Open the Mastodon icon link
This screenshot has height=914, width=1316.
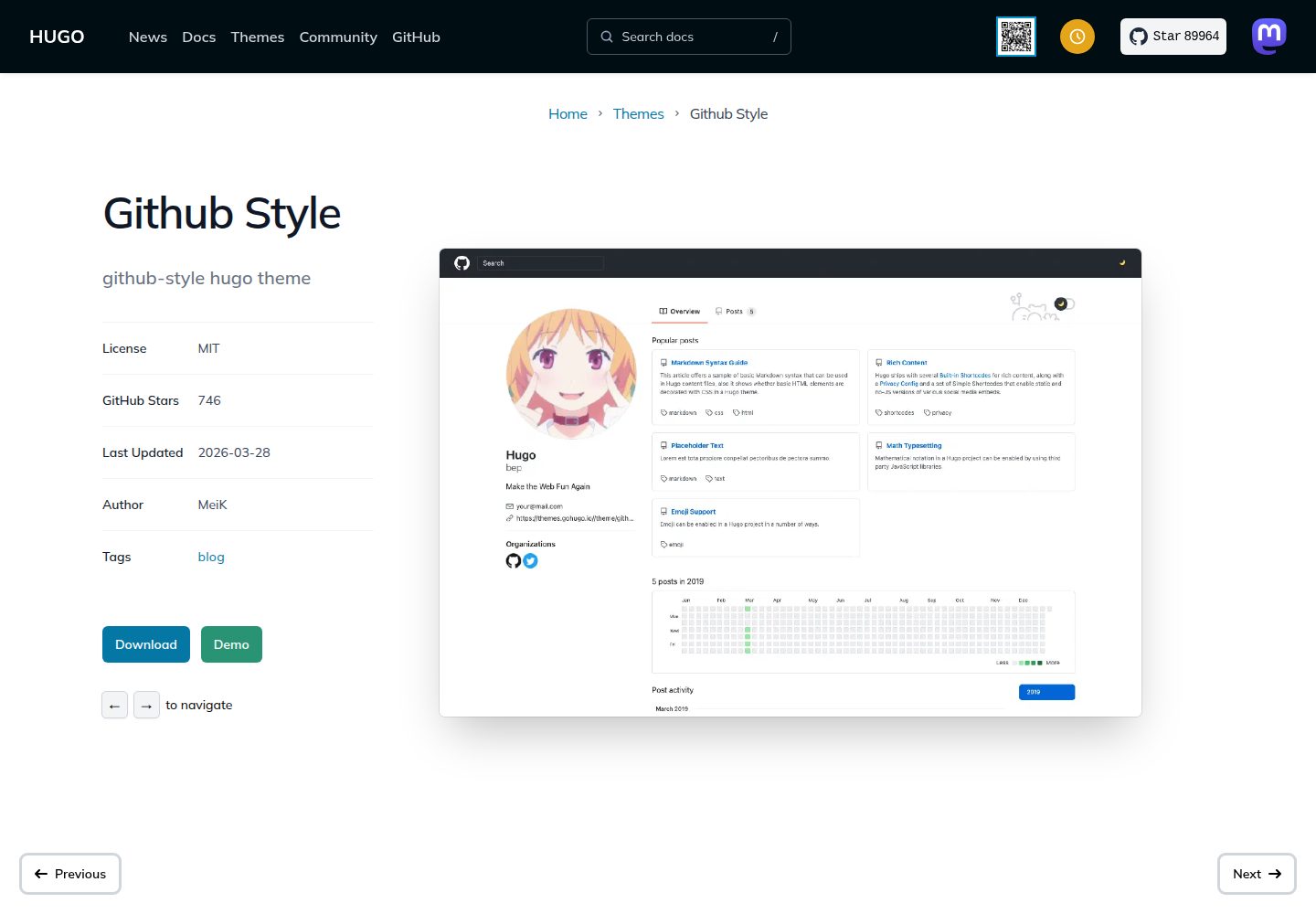click(x=1269, y=37)
